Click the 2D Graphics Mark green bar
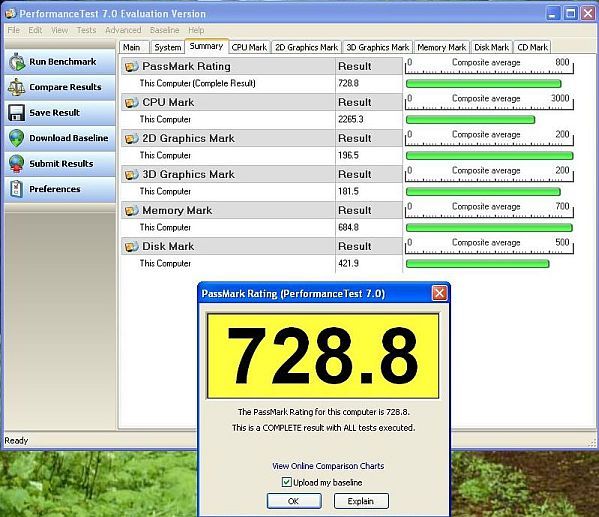 tap(489, 156)
